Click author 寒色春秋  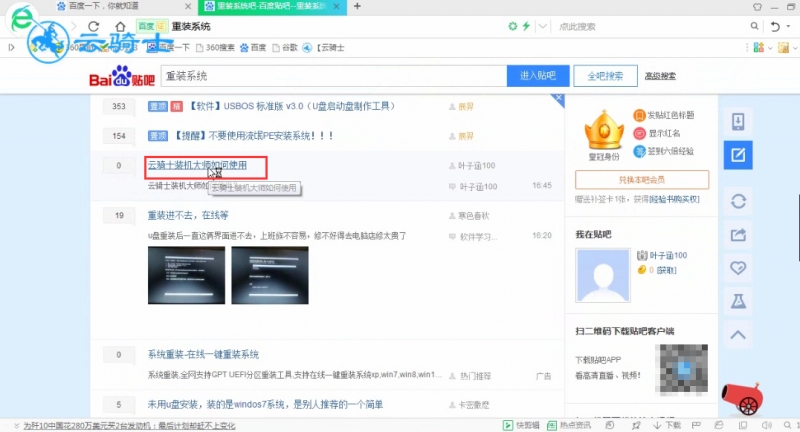click(473, 216)
